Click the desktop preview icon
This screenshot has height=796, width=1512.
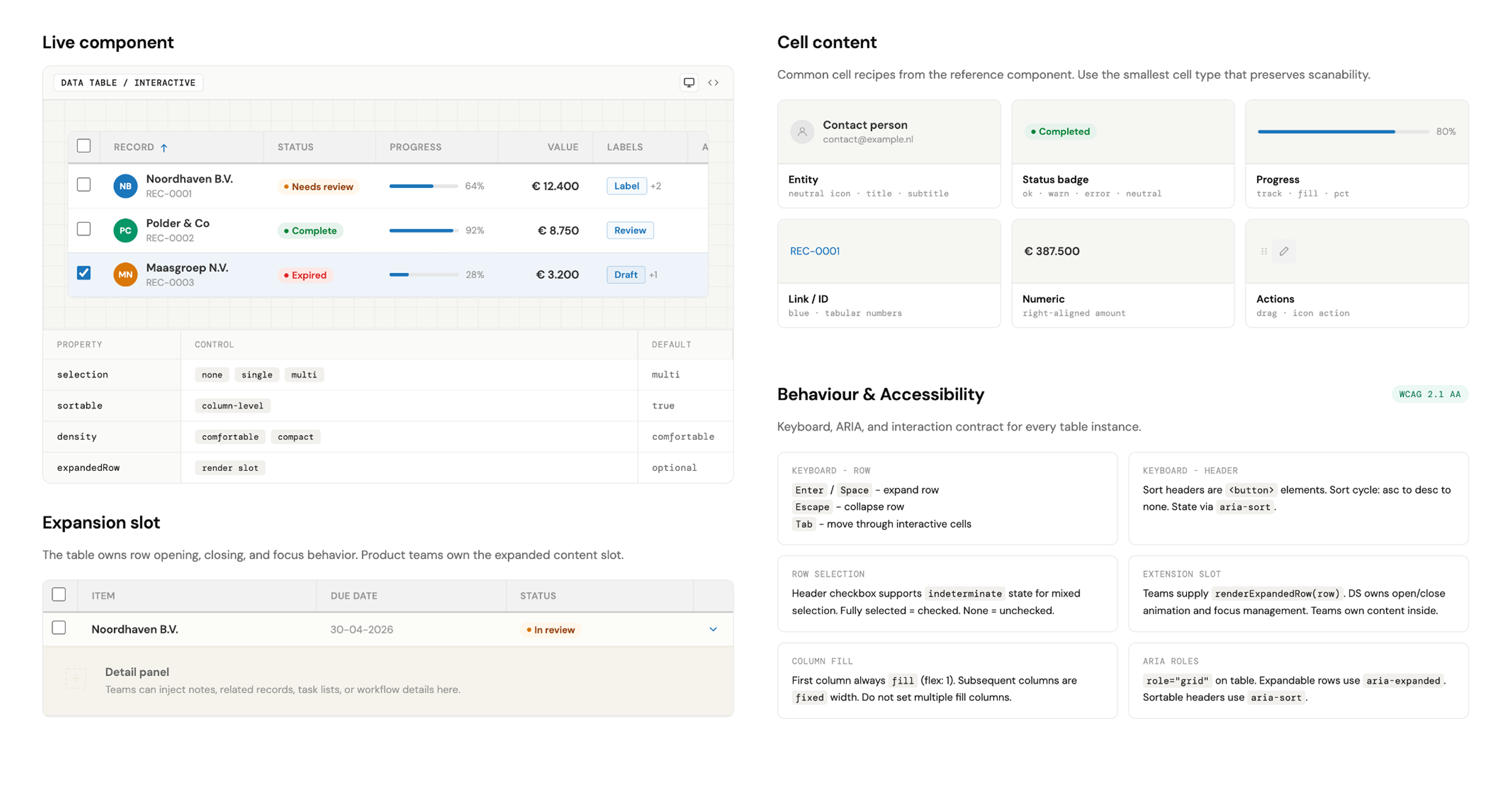(x=688, y=83)
